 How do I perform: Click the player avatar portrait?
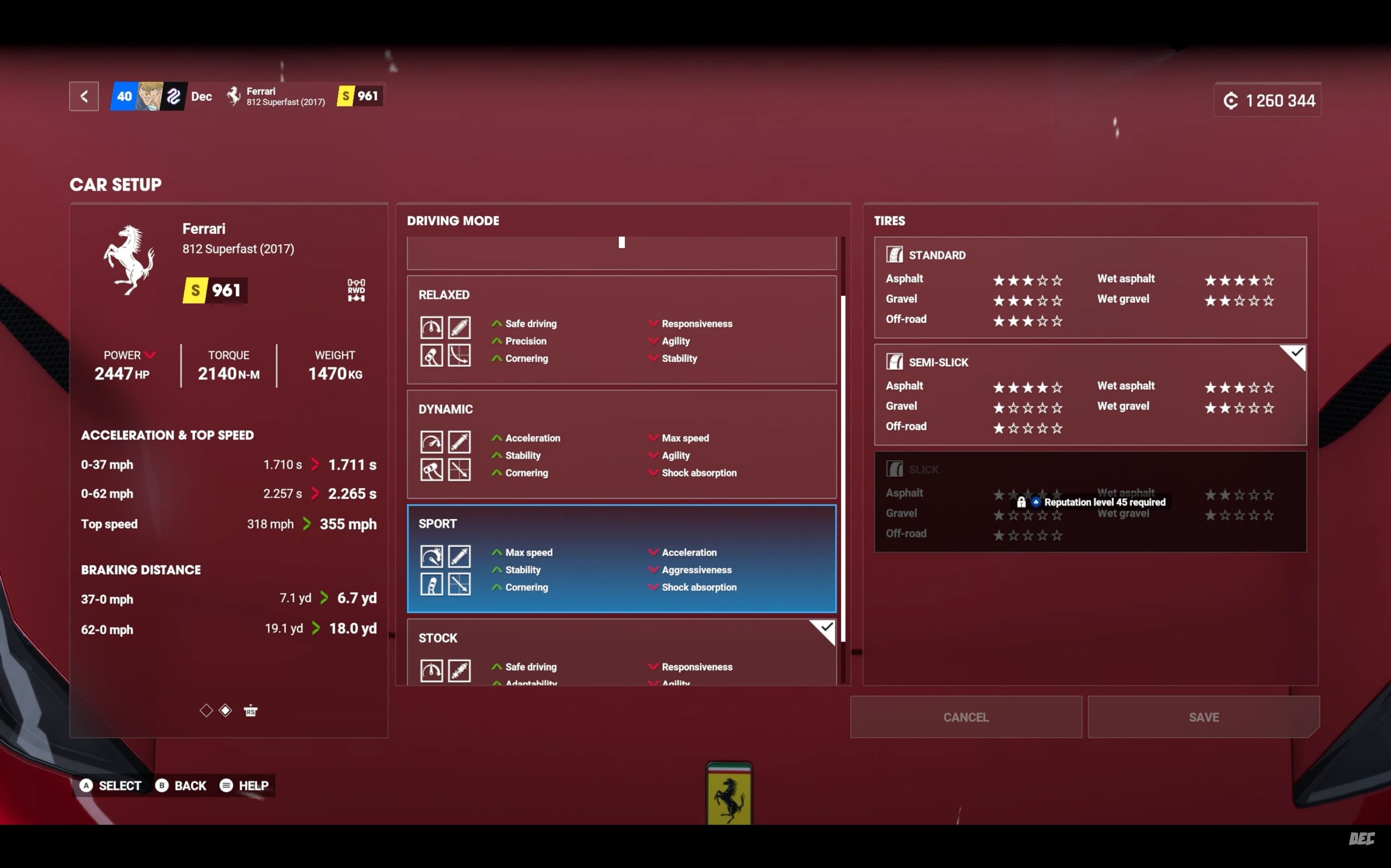pos(149,96)
